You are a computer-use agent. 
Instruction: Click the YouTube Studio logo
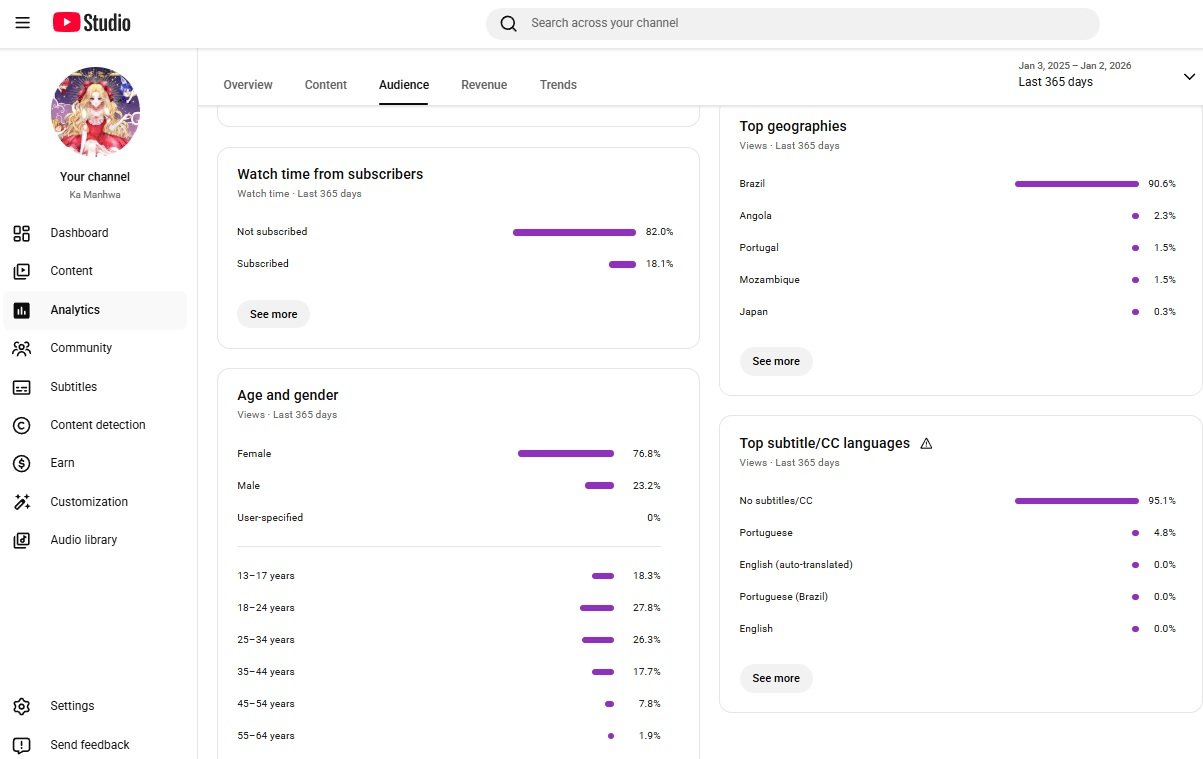coord(92,23)
